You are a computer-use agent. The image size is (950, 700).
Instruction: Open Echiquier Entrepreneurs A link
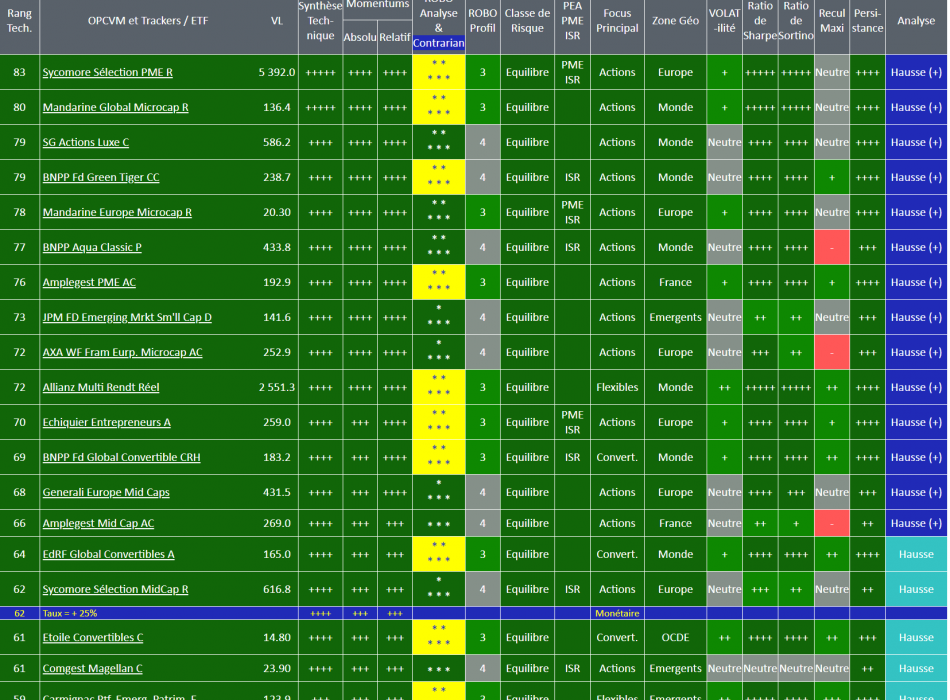106,422
